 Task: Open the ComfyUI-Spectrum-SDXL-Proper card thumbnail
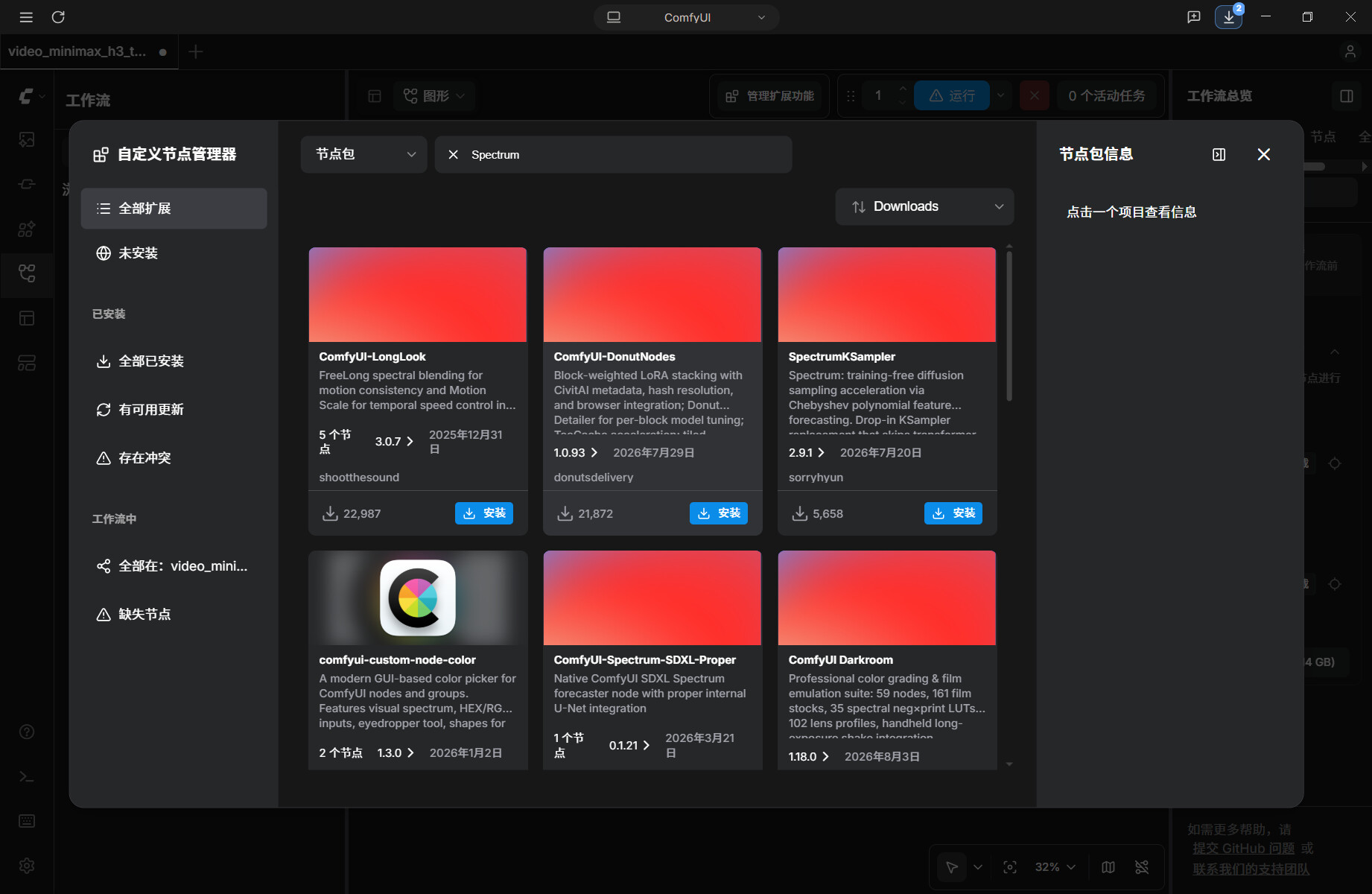(652, 598)
